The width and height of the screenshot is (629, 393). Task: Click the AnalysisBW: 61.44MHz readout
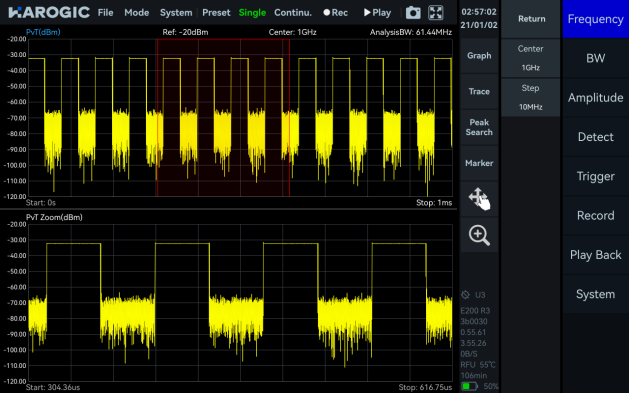point(411,32)
